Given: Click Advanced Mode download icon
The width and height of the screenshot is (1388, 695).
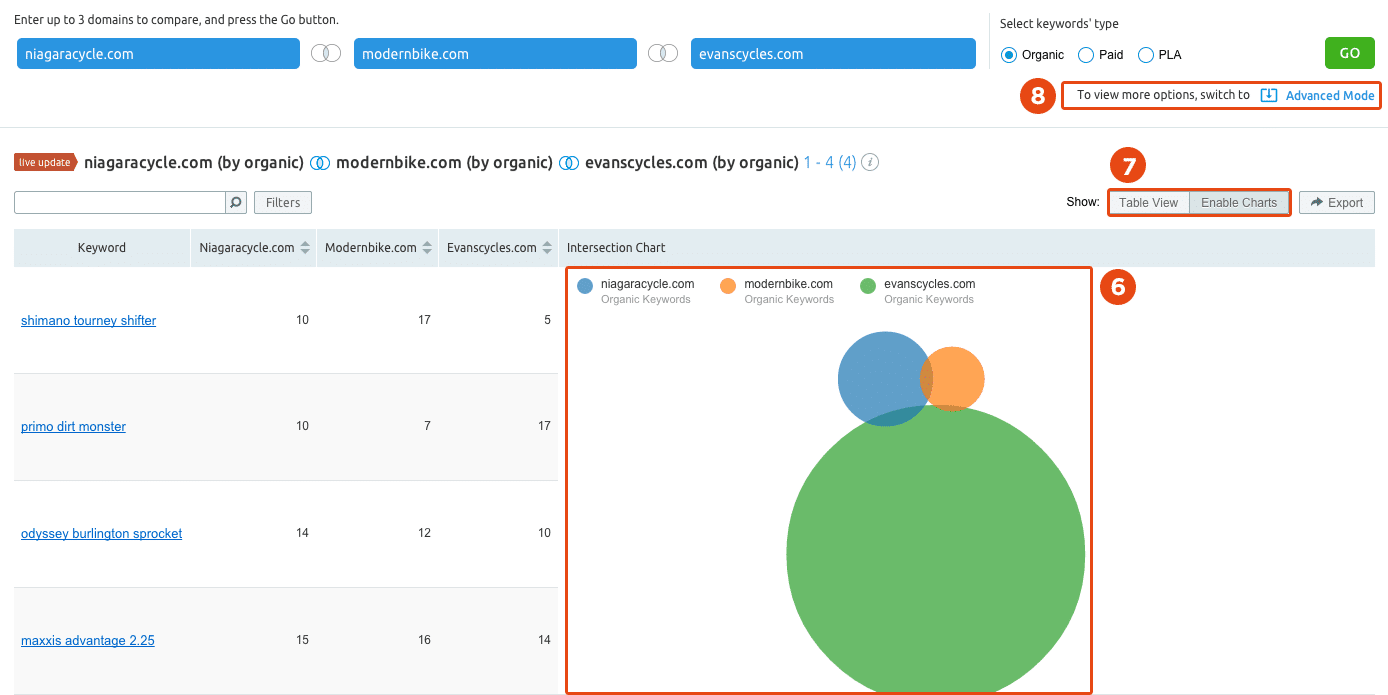Looking at the screenshot, I should pos(1269,95).
